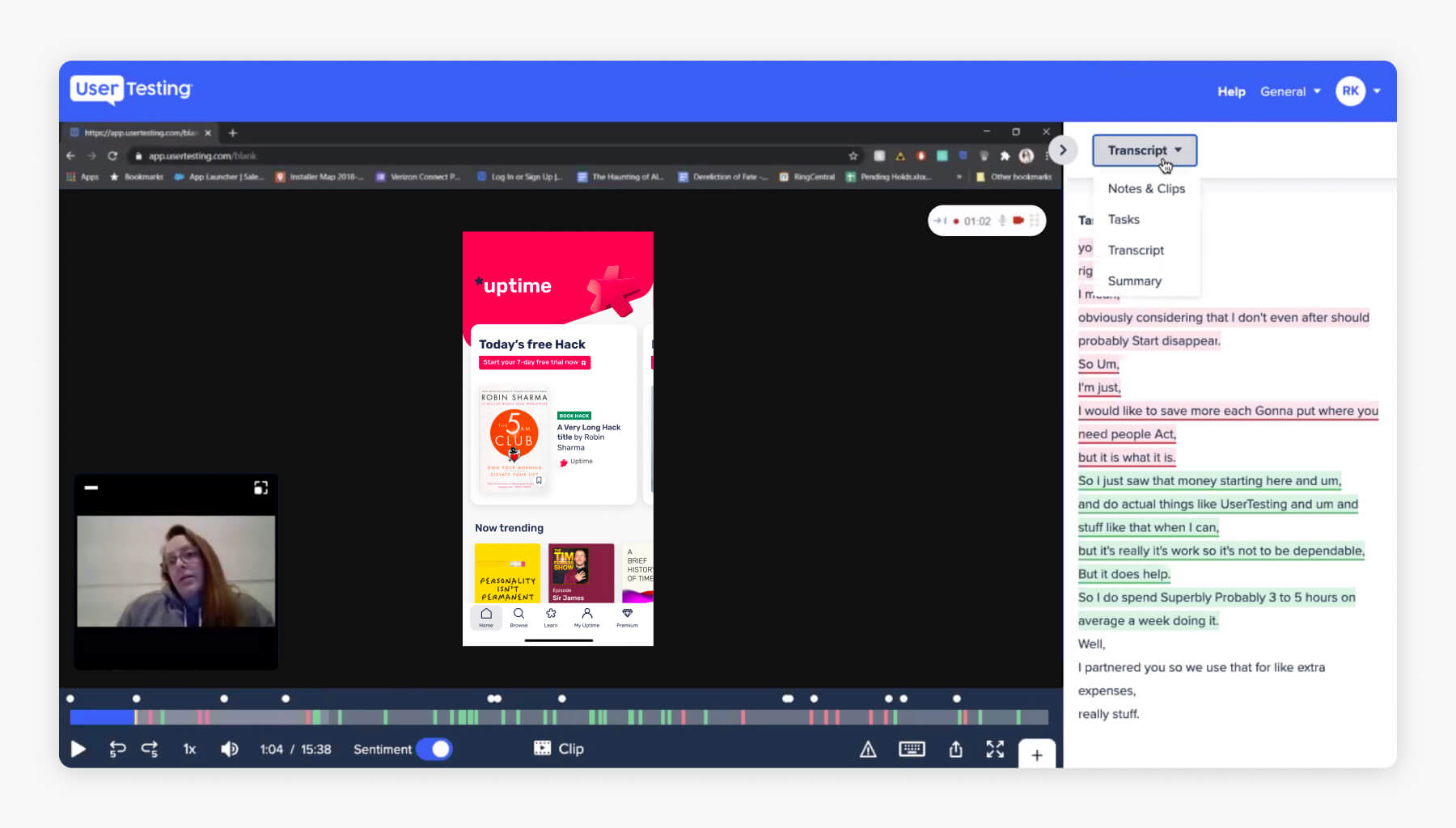
Task: Open the RK account avatar
Action: click(1350, 91)
